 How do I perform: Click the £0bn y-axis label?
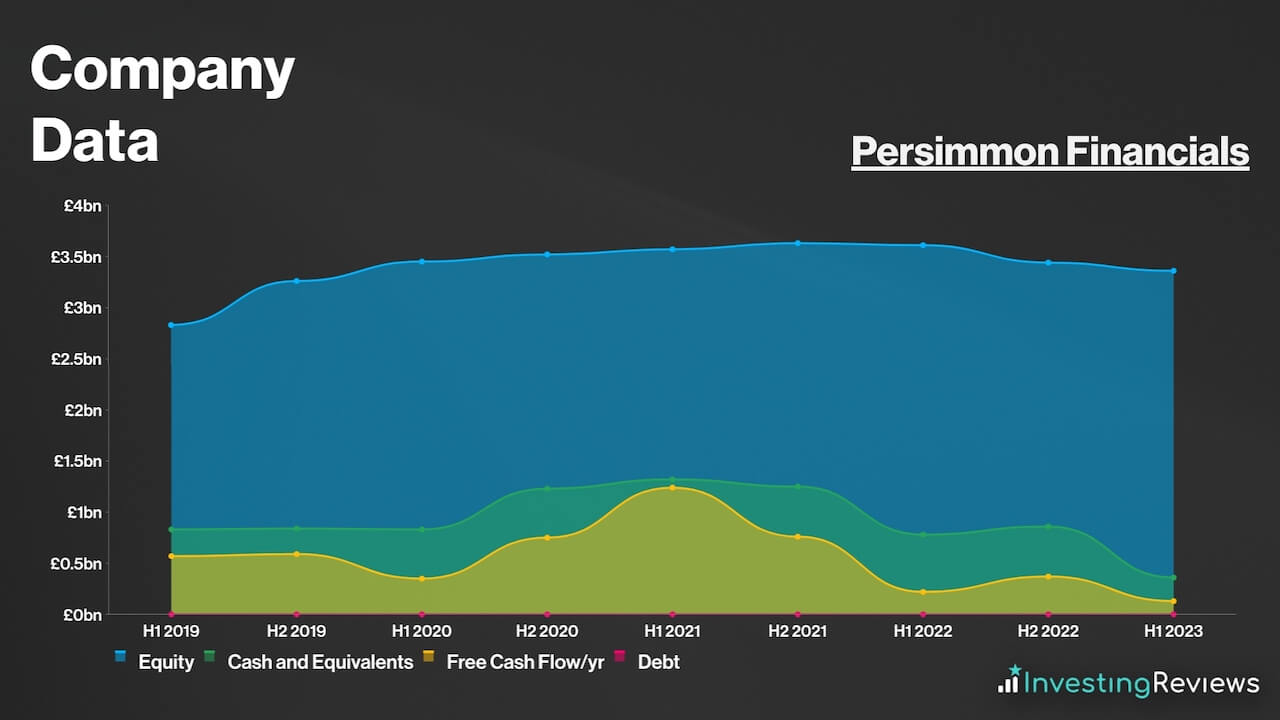83,614
